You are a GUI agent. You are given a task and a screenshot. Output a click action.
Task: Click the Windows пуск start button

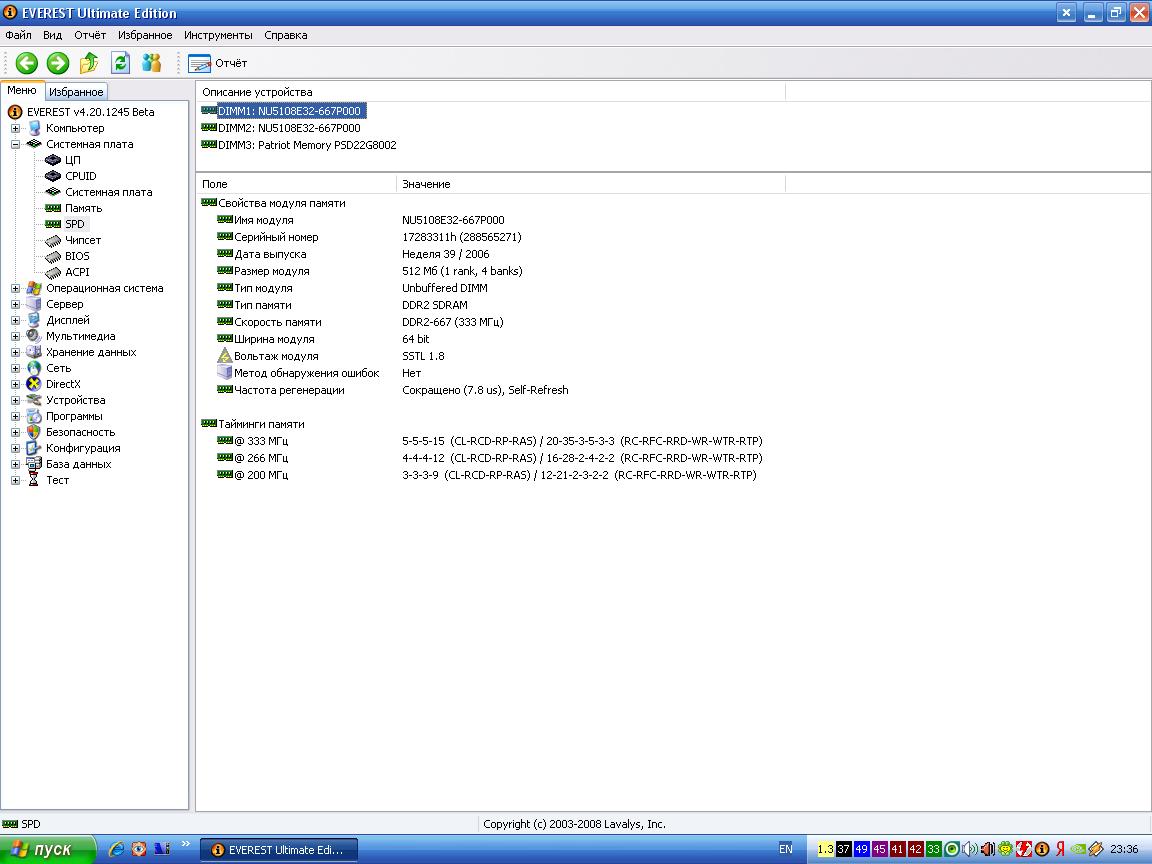(x=47, y=849)
